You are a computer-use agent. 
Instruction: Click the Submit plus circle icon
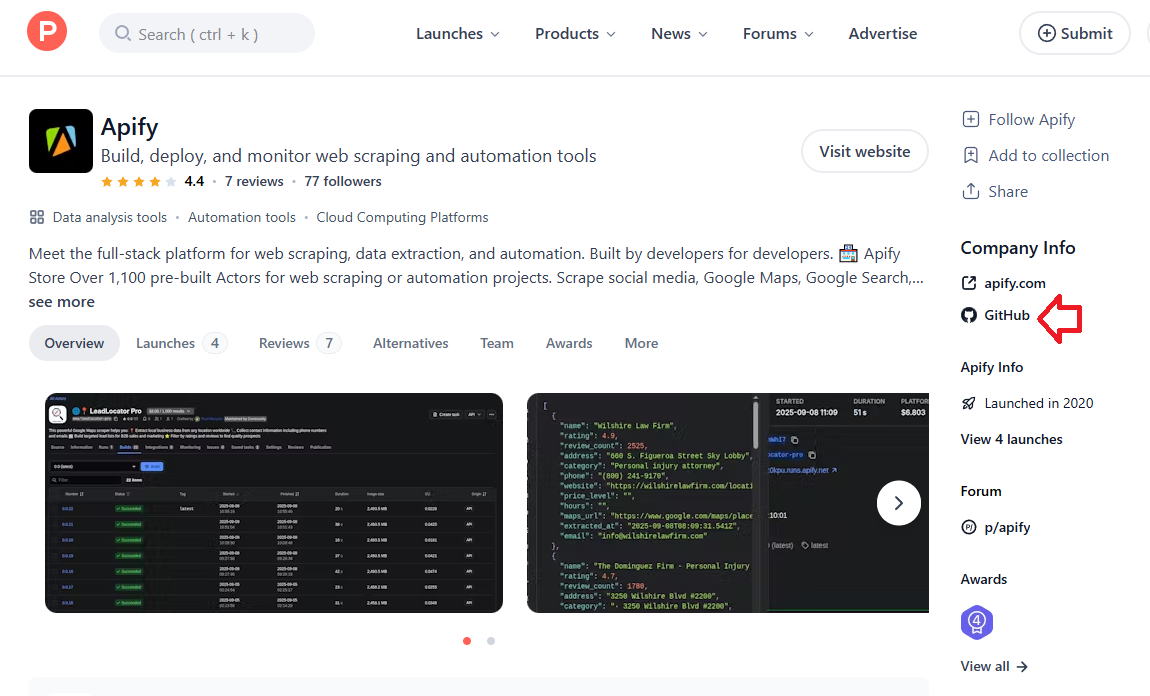pos(1047,33)
